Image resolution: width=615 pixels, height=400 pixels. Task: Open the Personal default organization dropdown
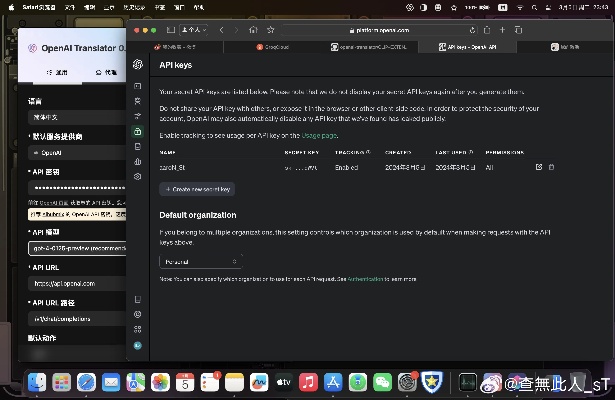pyautogui.click(x=201, y=262)
